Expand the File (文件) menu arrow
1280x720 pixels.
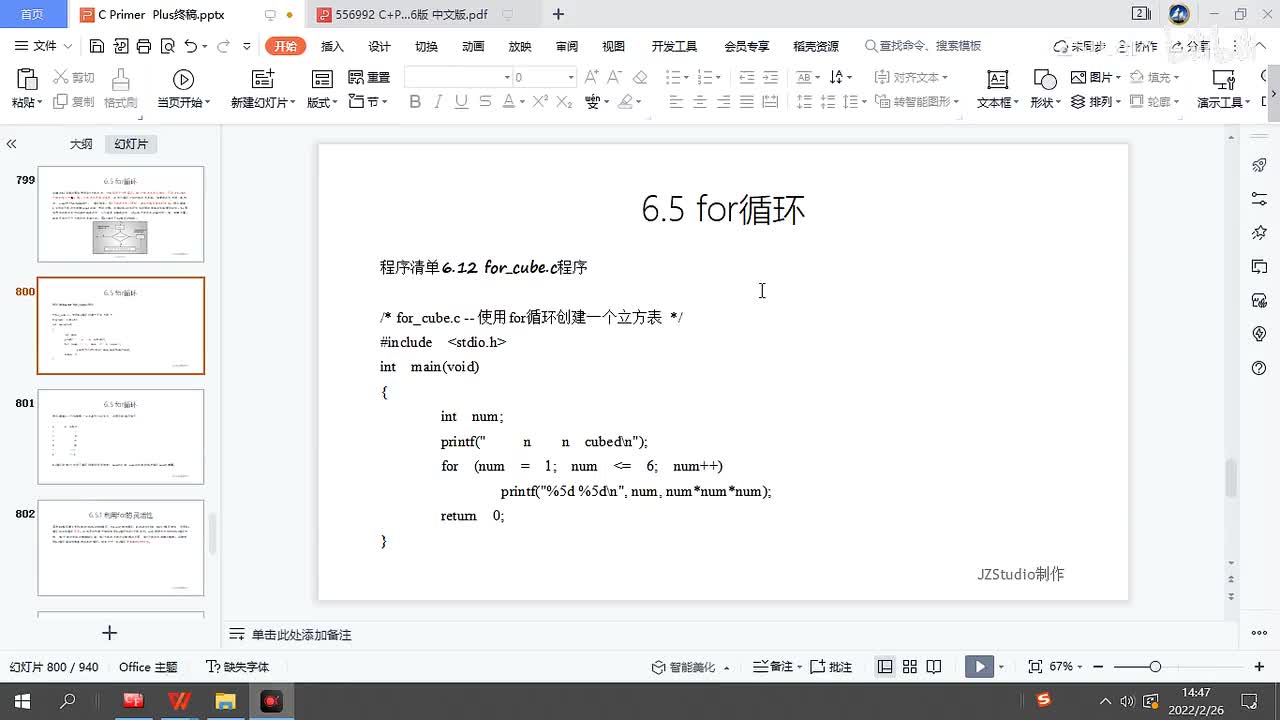tap(68, 46)
